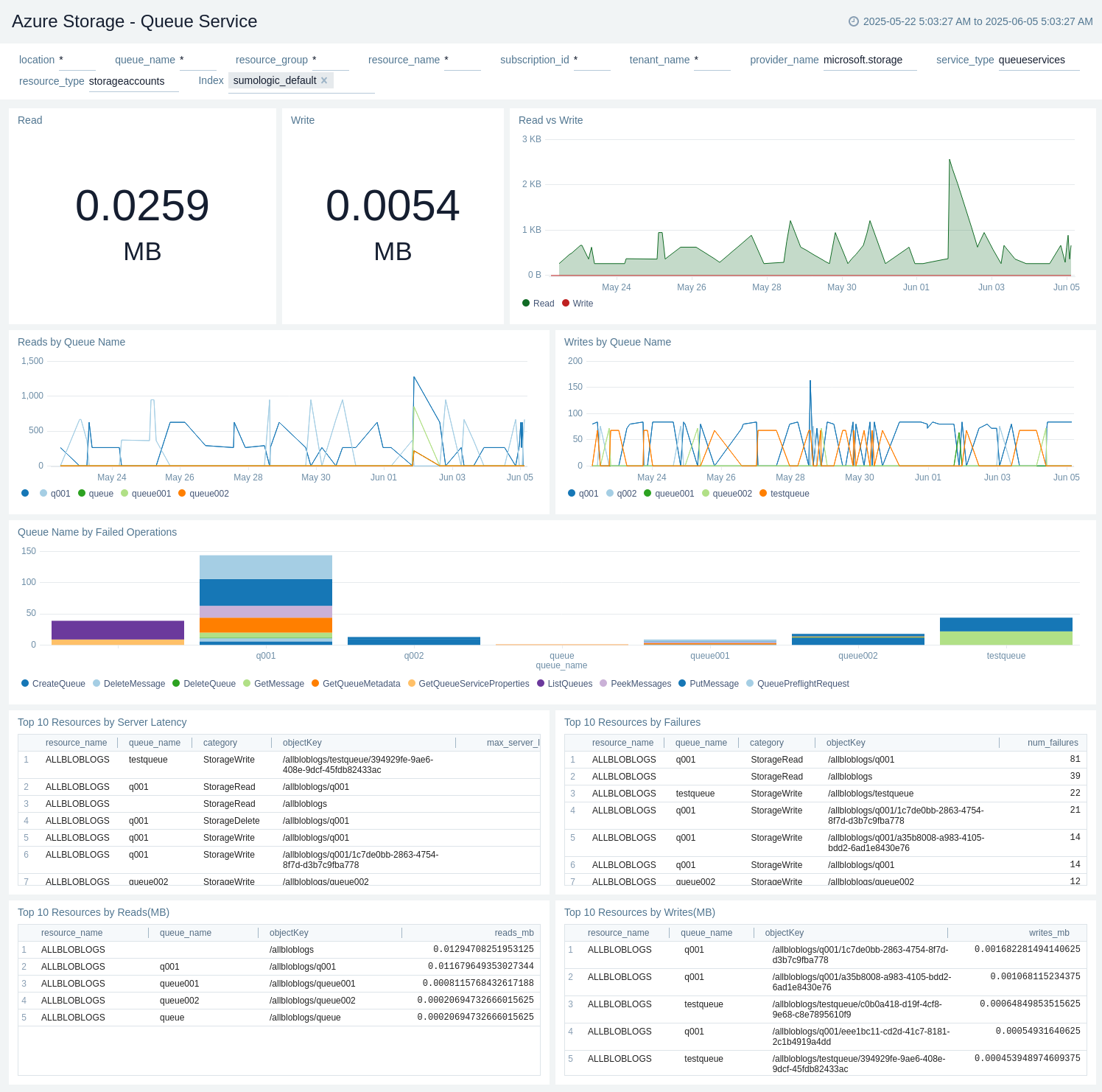Edit the resource_type filter storageaccounts
The image size is (1102, 1092).
click(x=133, y=82)
